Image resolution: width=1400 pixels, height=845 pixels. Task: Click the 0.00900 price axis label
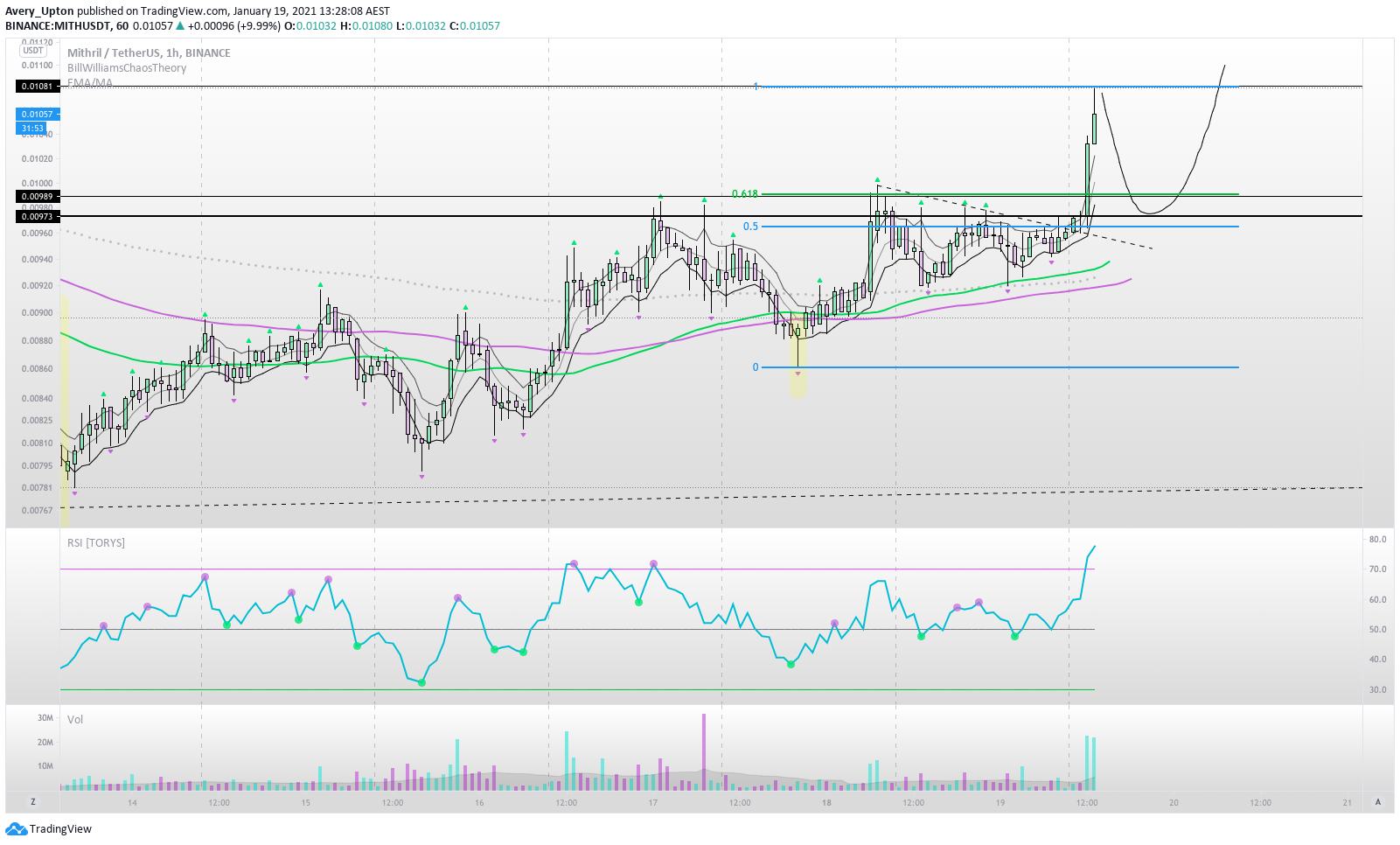pyautogui.click(x=37, y=312)
